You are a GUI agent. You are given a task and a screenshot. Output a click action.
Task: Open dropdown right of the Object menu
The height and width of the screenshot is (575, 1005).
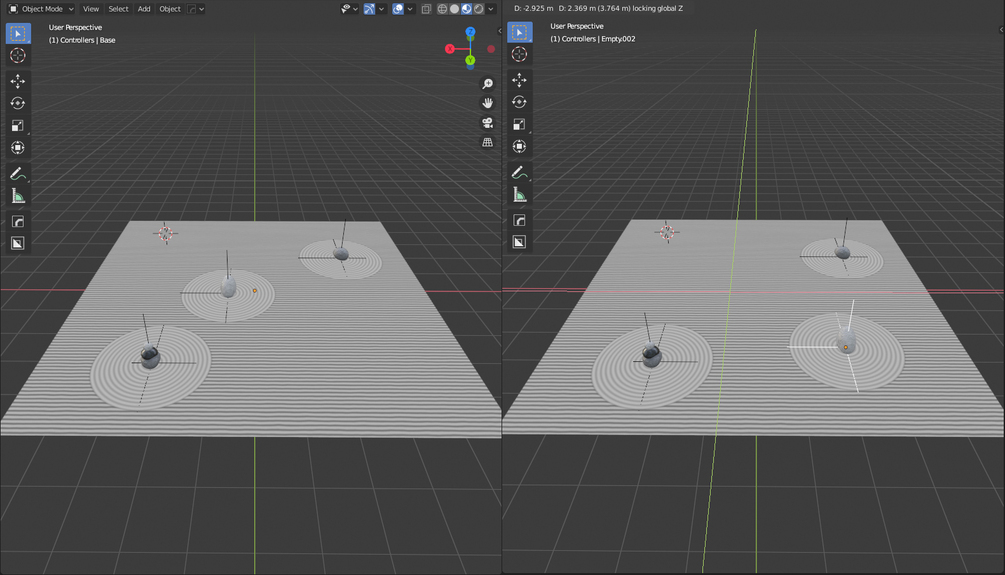[195, 9]
